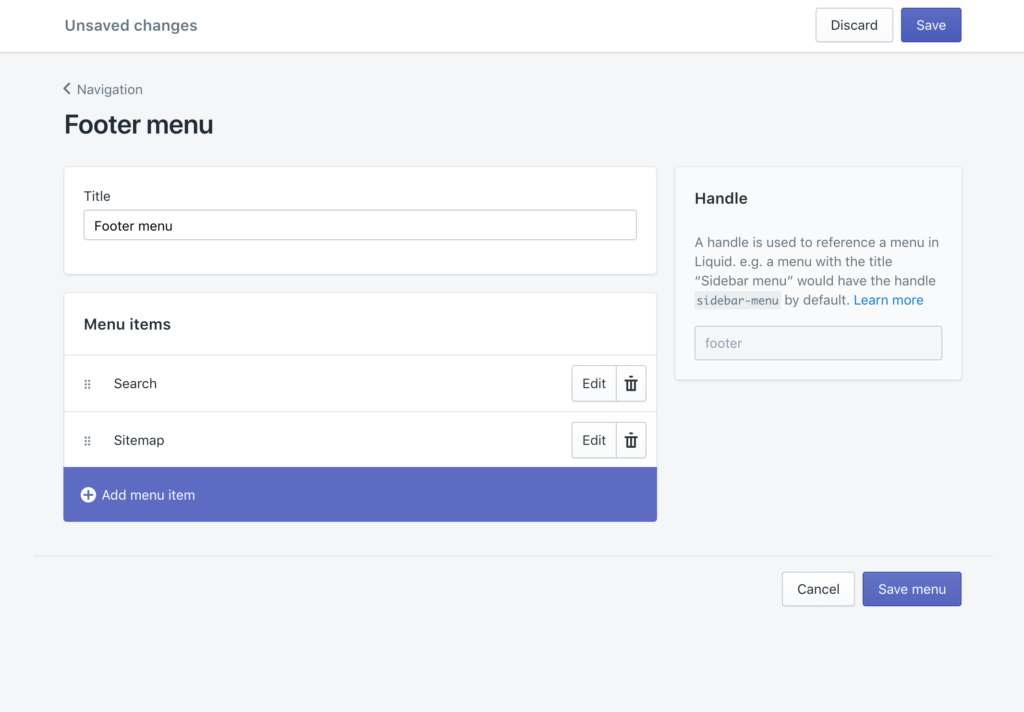The height and width of the screenshot is (712, 1024).
Task: Select the Sitemap menu item label
Action: point(139,440)
